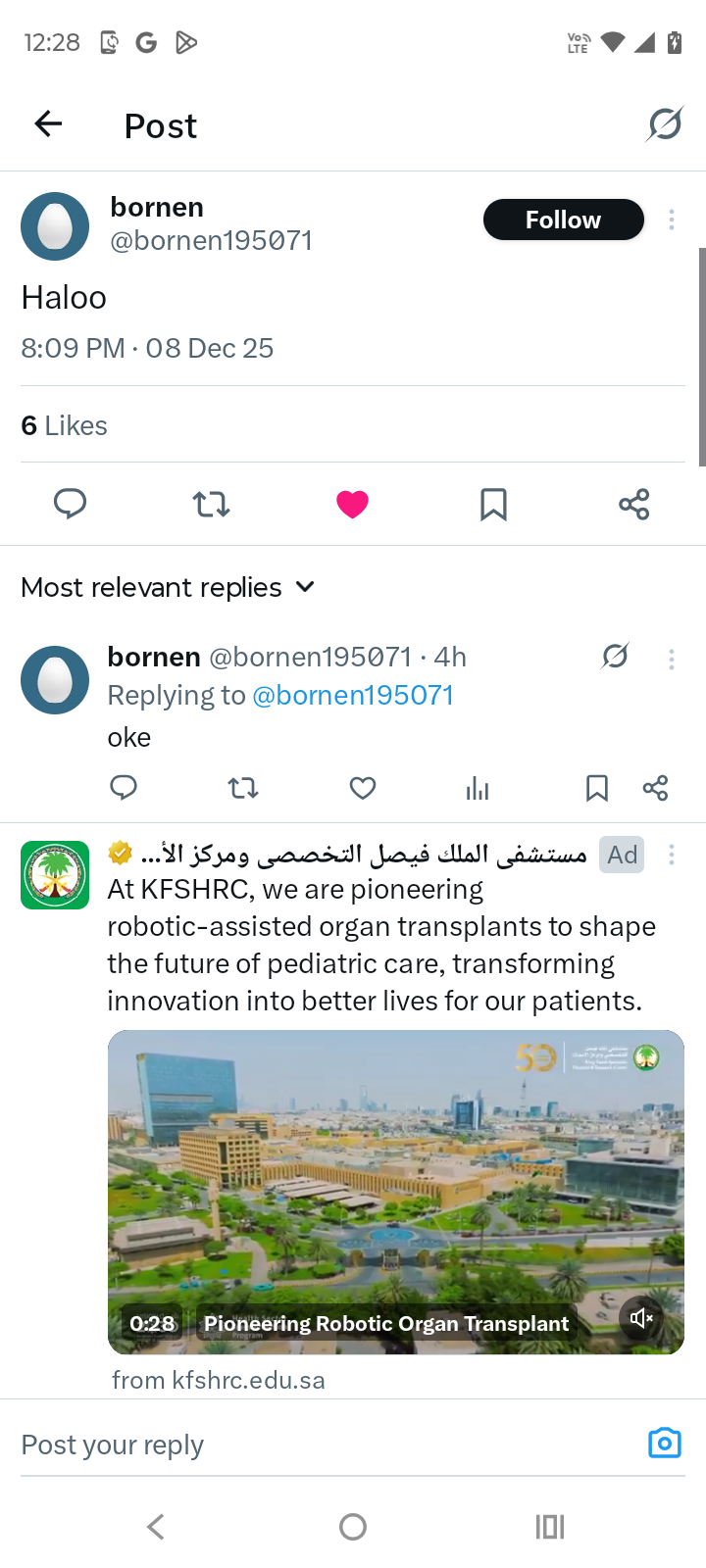Open the KFSHRC advertiser profile picture
The width and height of the screenshot is (706, 1568).
coord(55,875)
